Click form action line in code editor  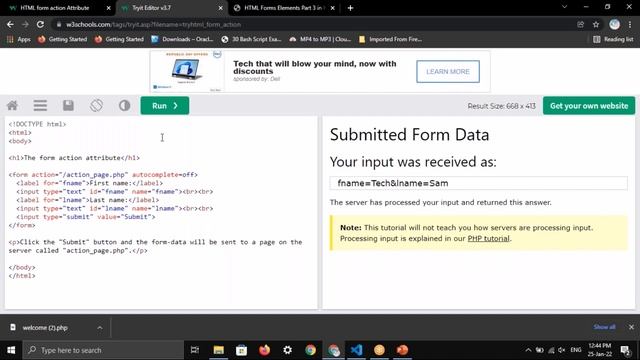click(103, 175)
